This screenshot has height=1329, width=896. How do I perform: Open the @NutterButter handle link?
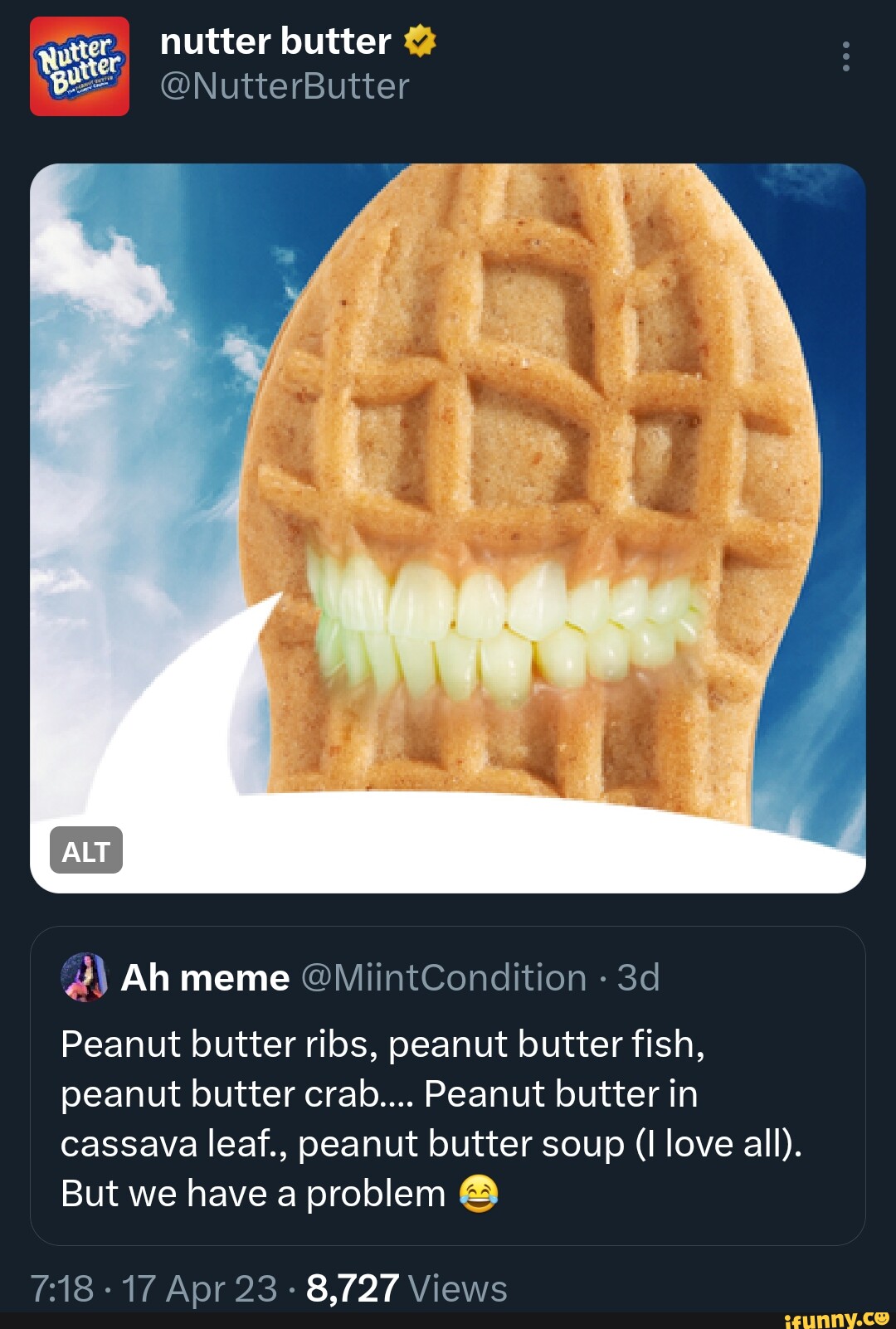point(285,86)
